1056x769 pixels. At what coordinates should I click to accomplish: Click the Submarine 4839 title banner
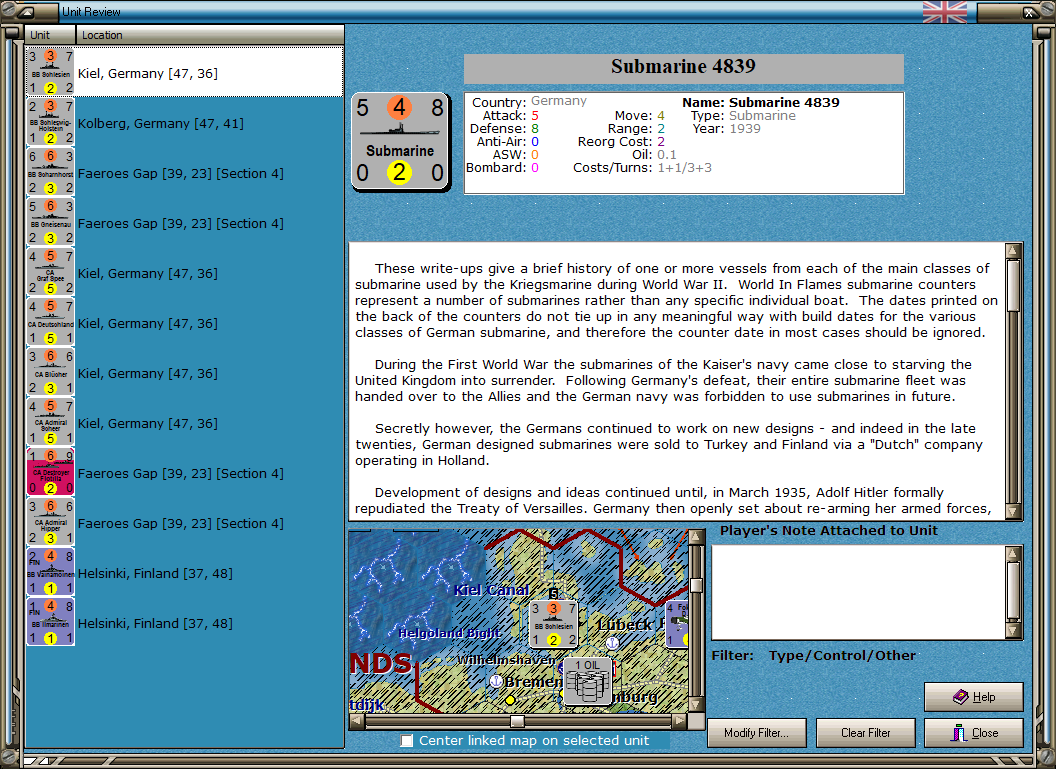tap(684, 68)
